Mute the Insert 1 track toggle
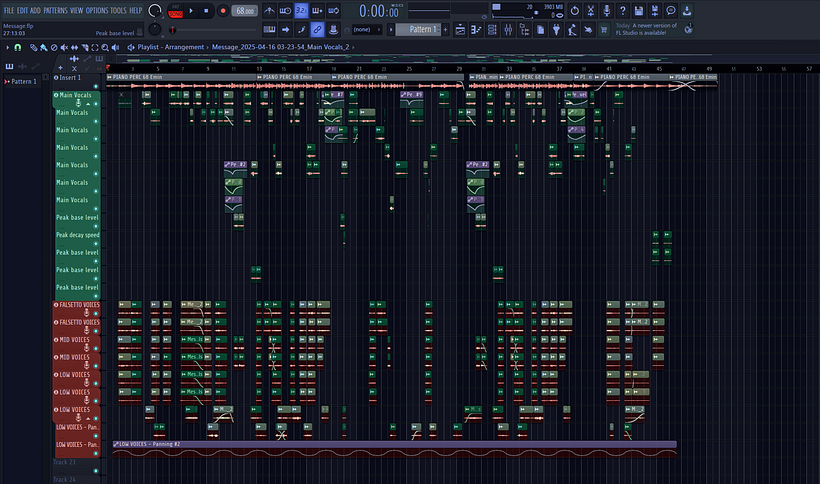Screen dimensions: 820x484 coord(96,86)
